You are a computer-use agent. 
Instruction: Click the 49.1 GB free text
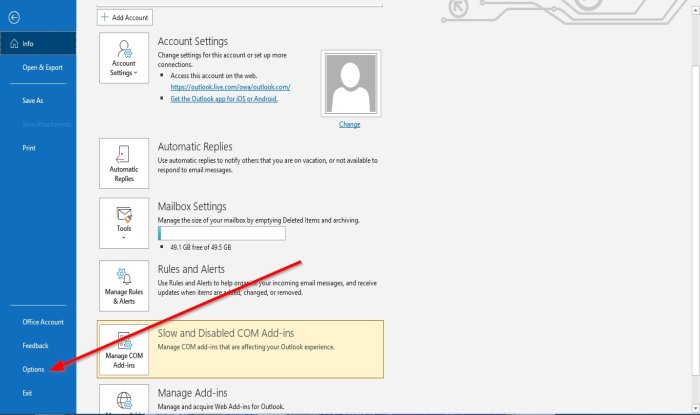click(200, 247)
